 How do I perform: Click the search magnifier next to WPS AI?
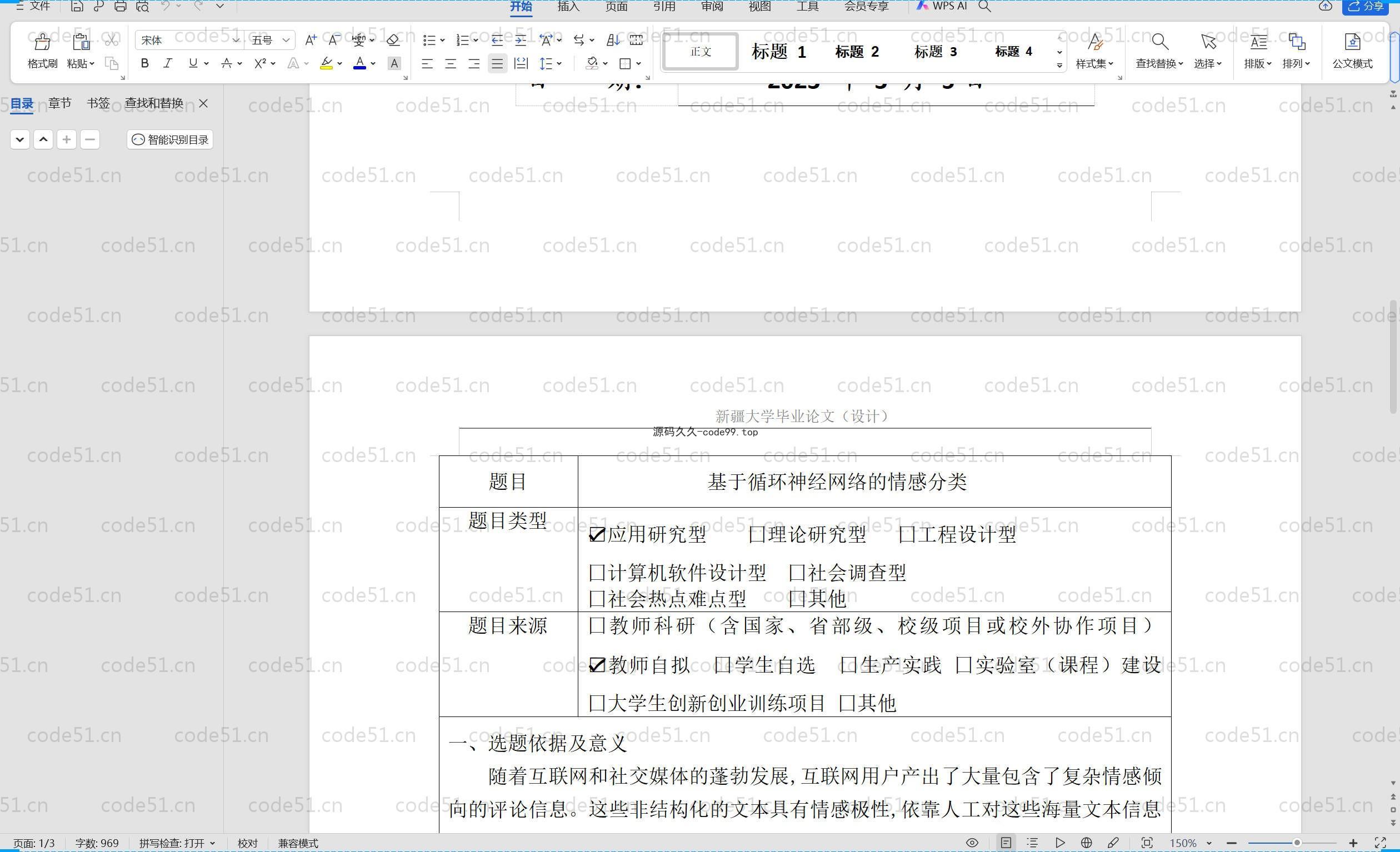(984, 6)
